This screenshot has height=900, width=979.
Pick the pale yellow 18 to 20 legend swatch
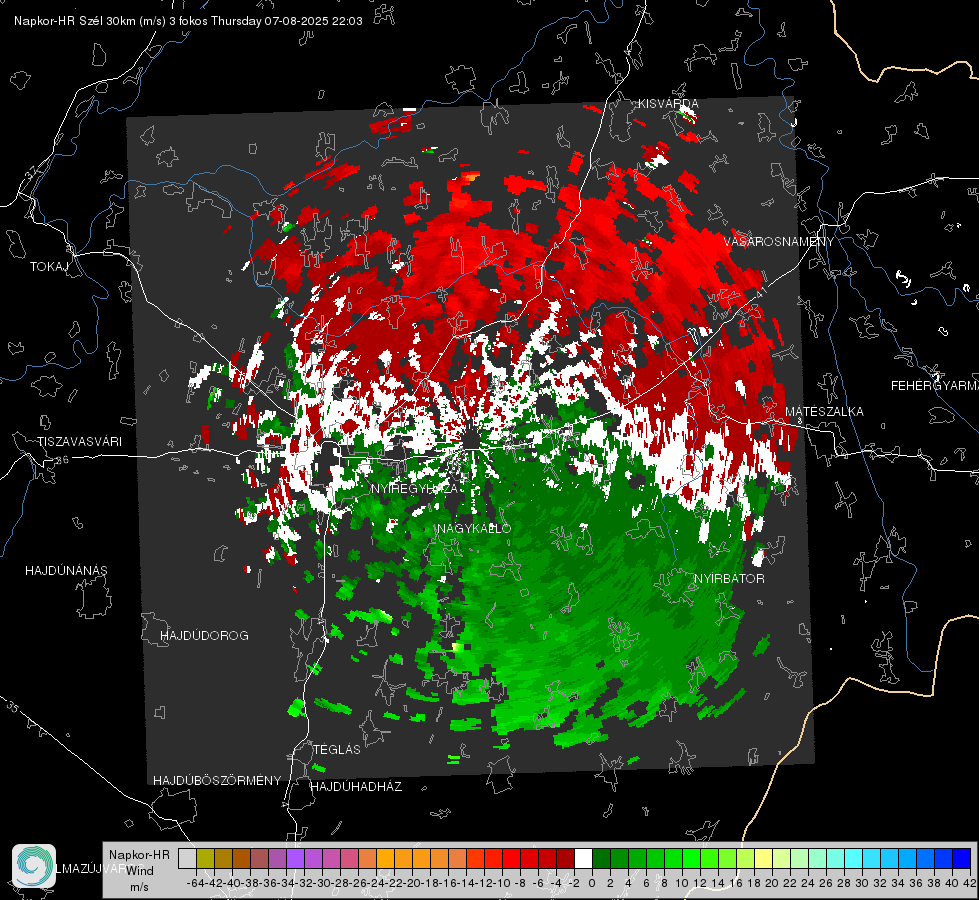tap(763, 858)
